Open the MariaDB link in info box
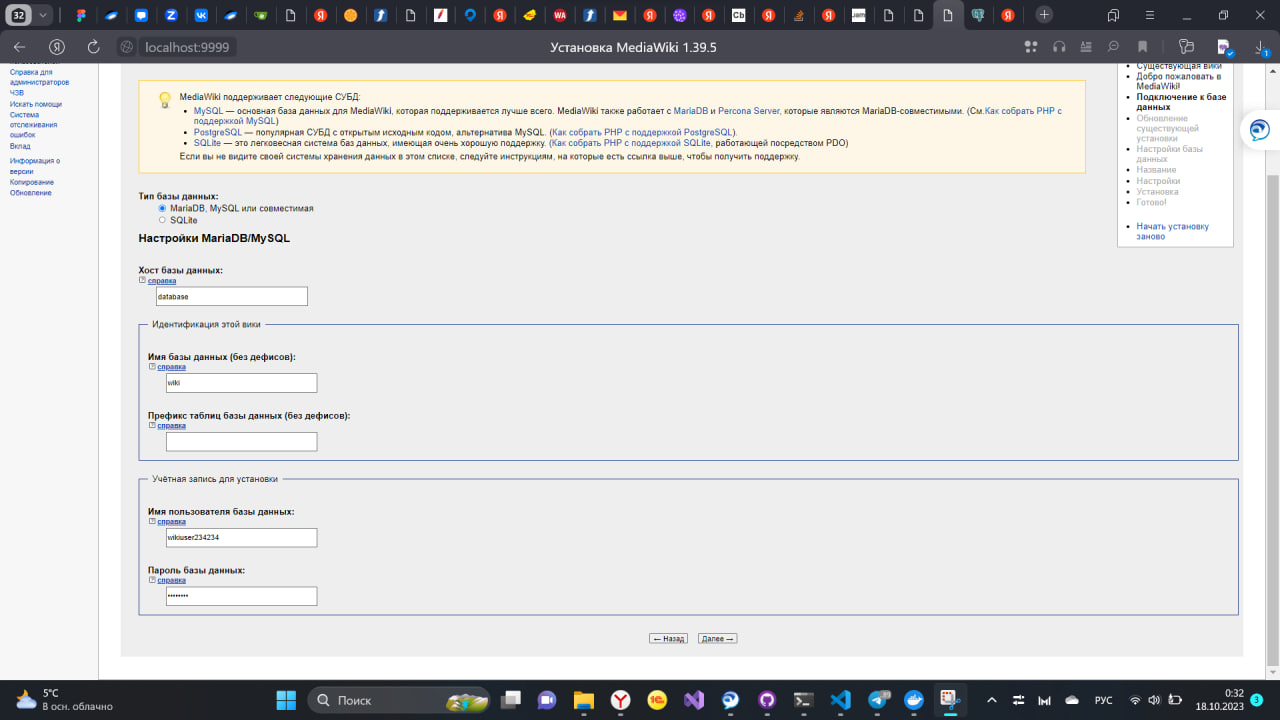 (690, 111)
